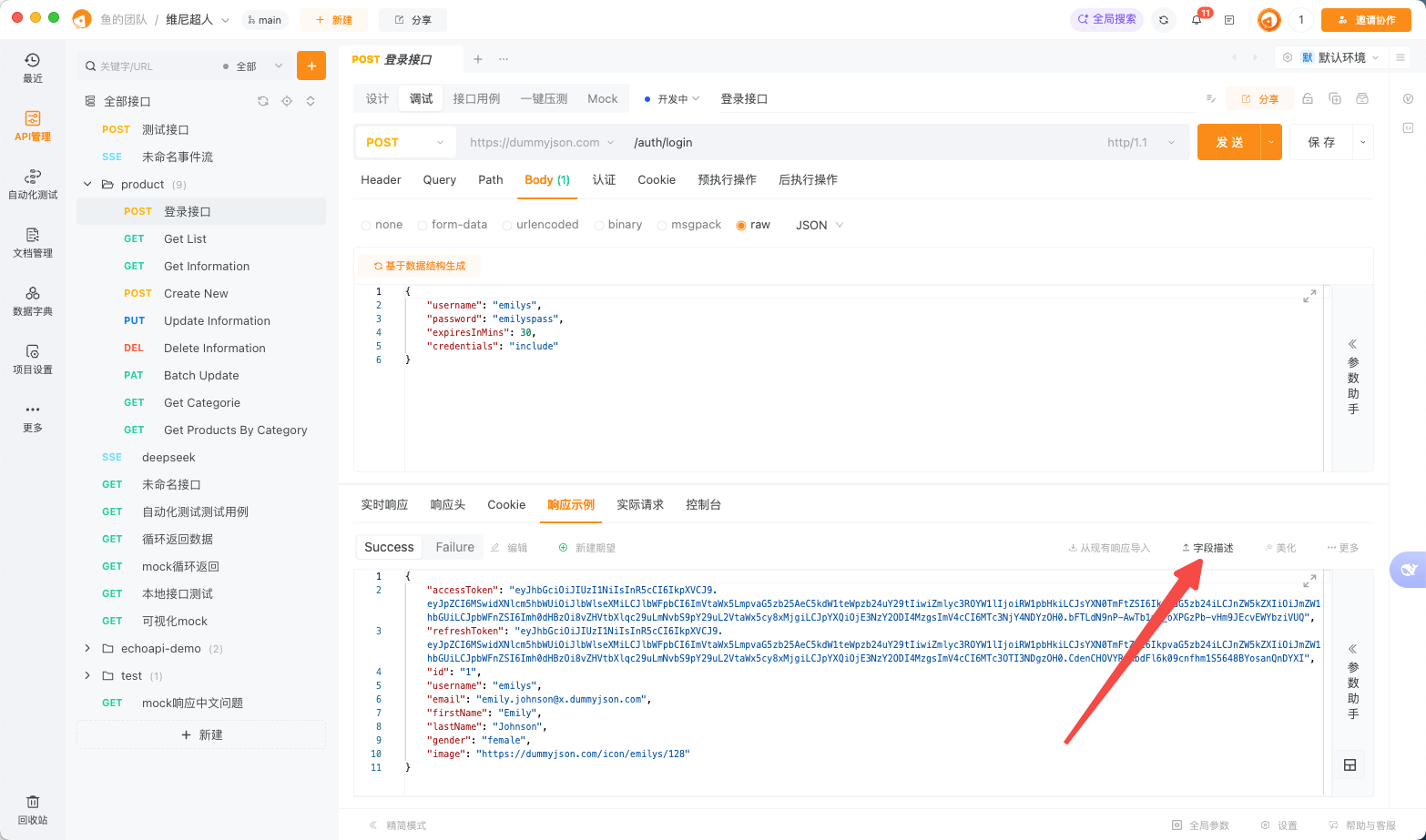Open the dummyjson.com base URL dropdown
The width and height of the screenshot is (1426, 840).
542,142
